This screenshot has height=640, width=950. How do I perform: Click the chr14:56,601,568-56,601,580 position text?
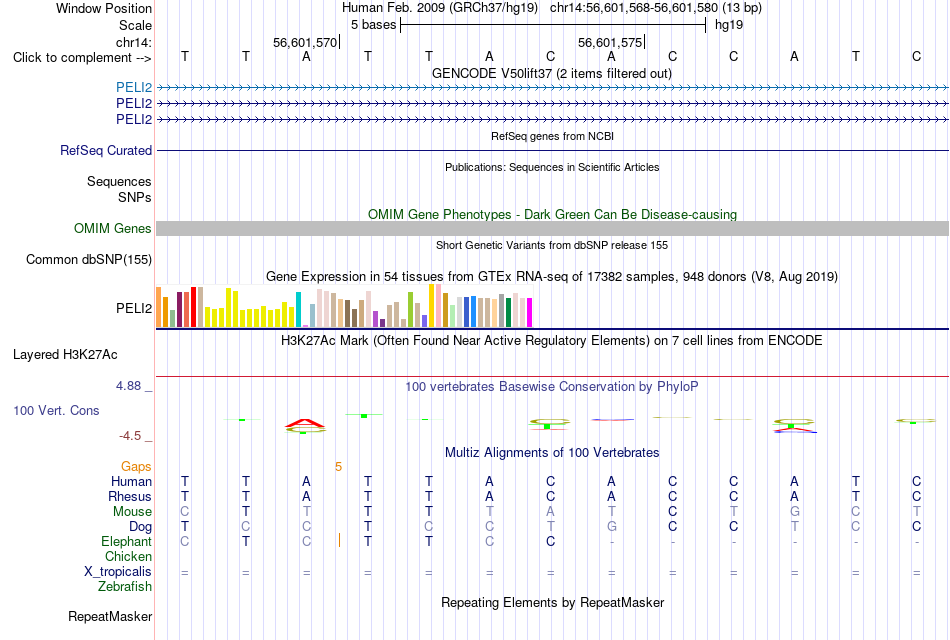(634, 8)
